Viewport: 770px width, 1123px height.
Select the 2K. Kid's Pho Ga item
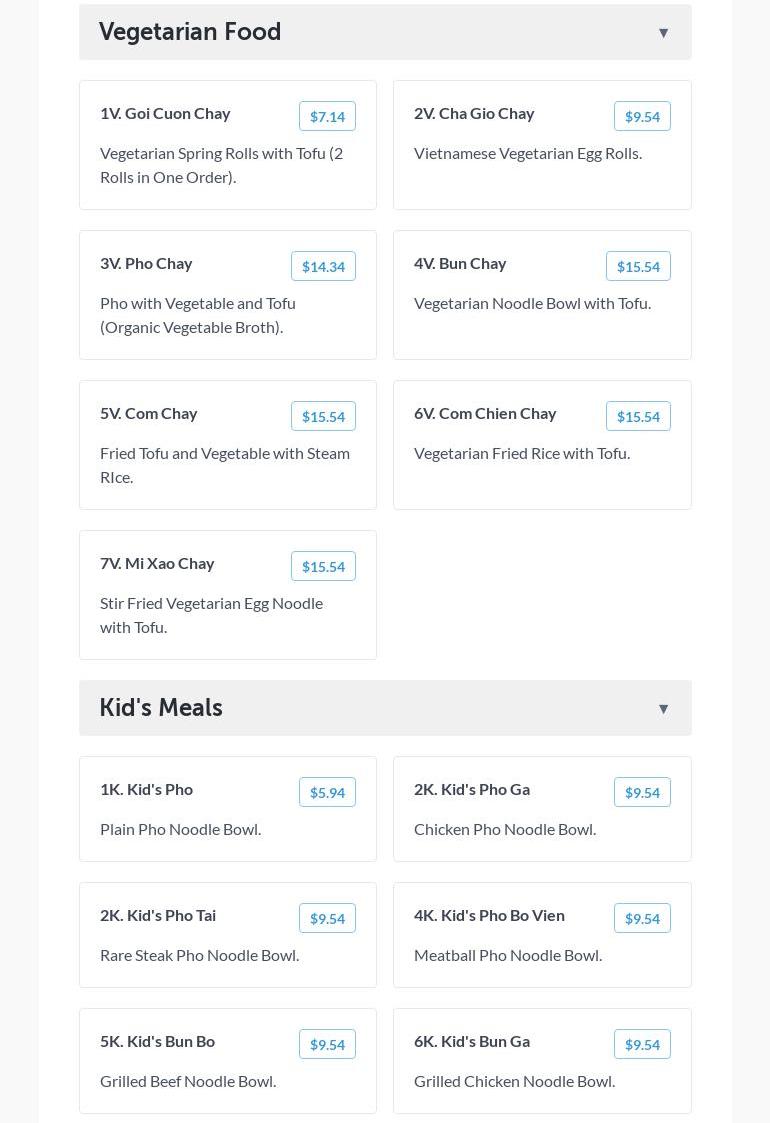click(x=472, y=789)
